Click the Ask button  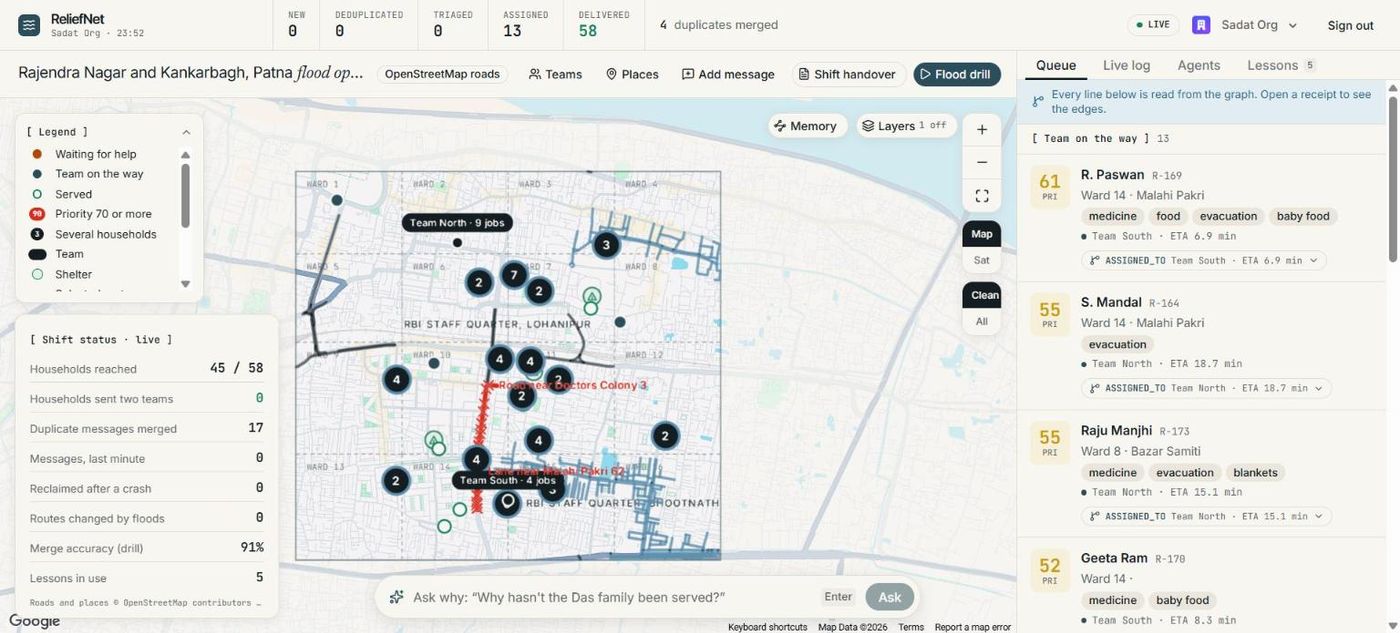pos(890,597)
